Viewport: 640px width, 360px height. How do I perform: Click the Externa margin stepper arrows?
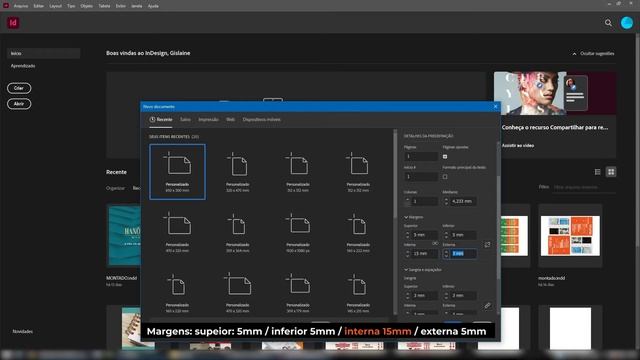tap(446, 253)
